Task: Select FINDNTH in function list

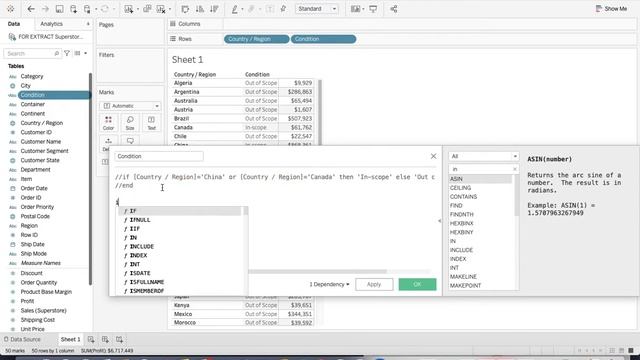Action: 462,214
